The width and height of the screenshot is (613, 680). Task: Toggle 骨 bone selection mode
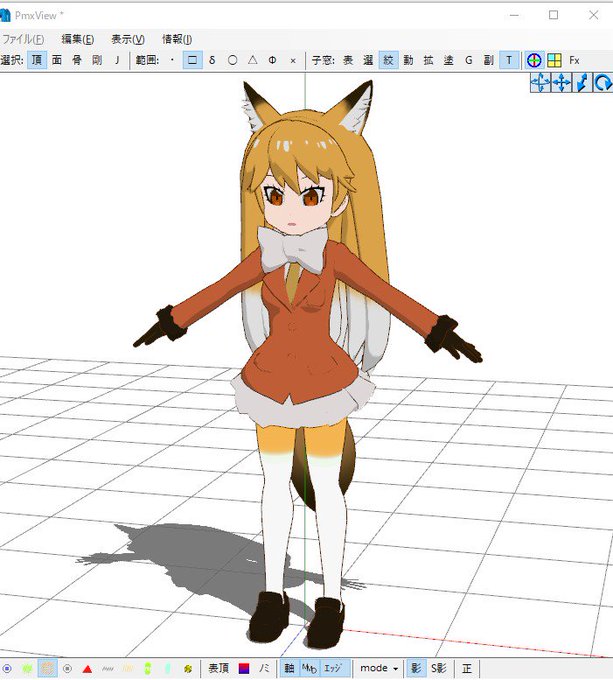(x=77, y=60)
